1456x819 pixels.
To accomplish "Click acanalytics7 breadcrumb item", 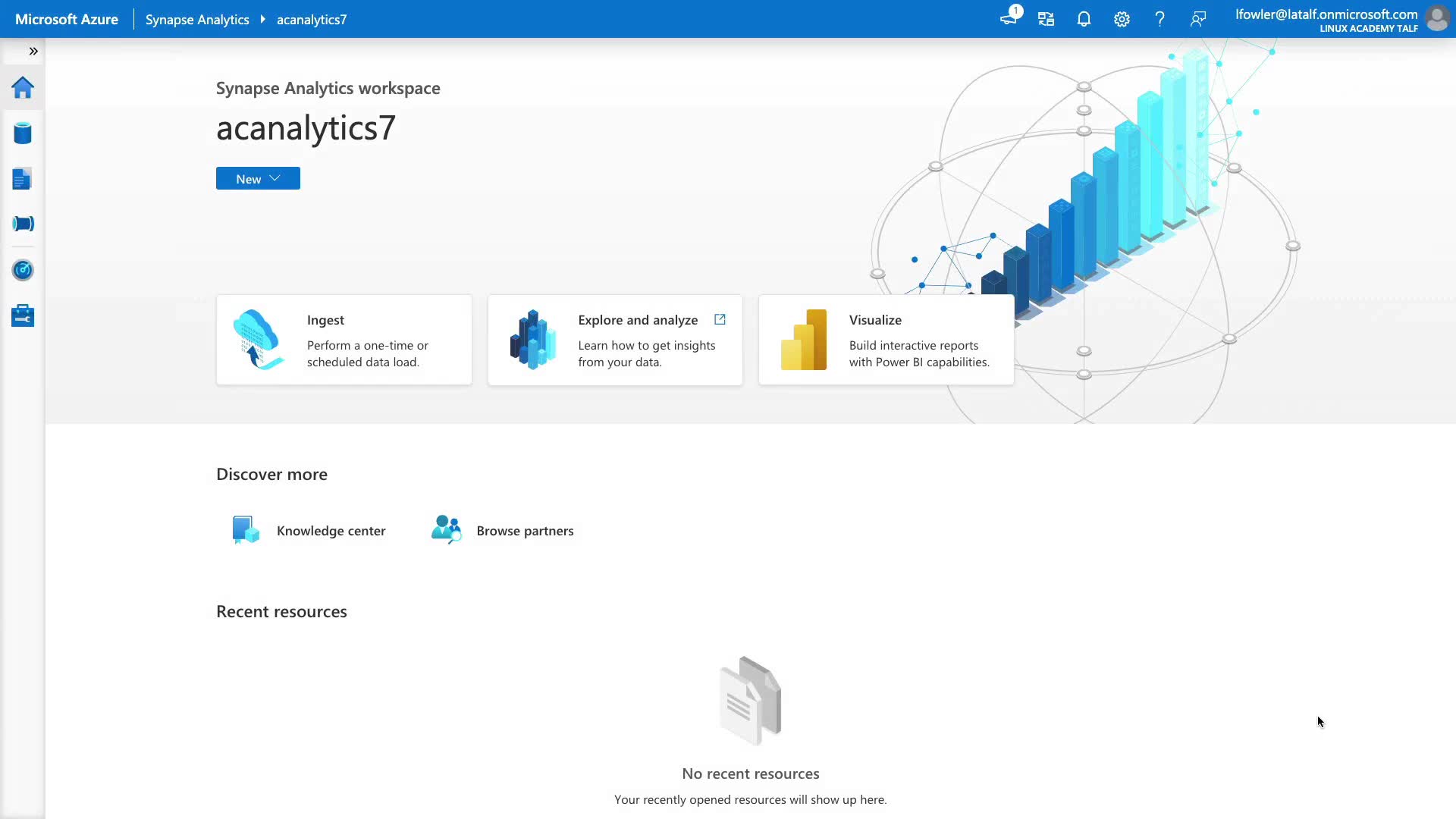I will (x=311, y=20).
